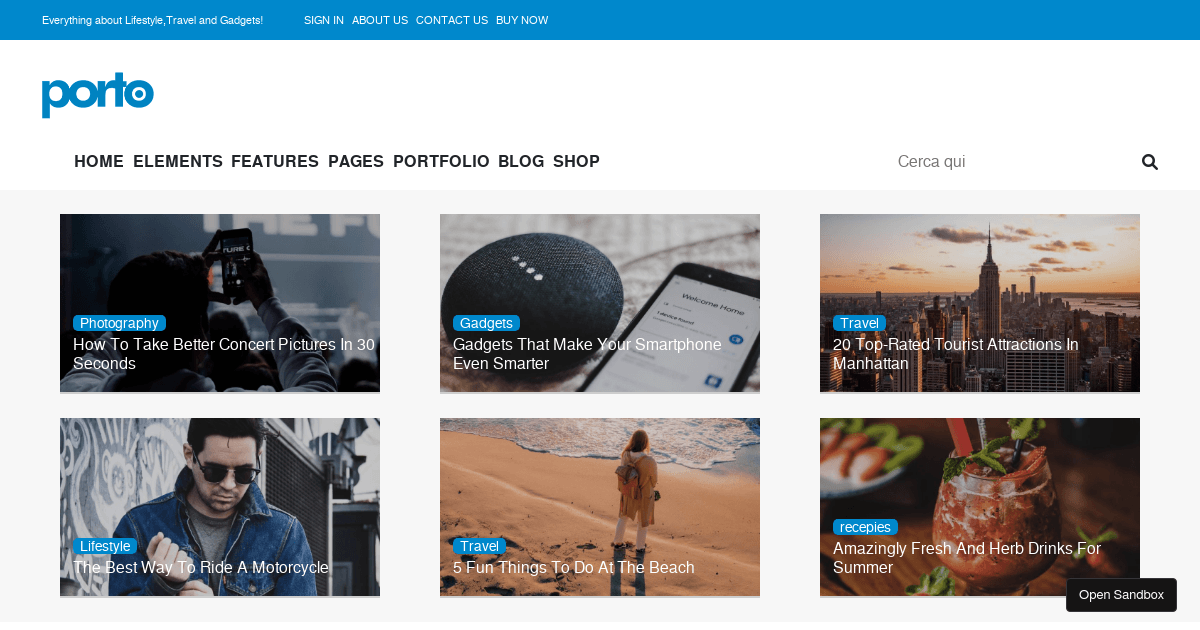
Task: Click the Open Sandbox button
Action: tap(1121, 595)
